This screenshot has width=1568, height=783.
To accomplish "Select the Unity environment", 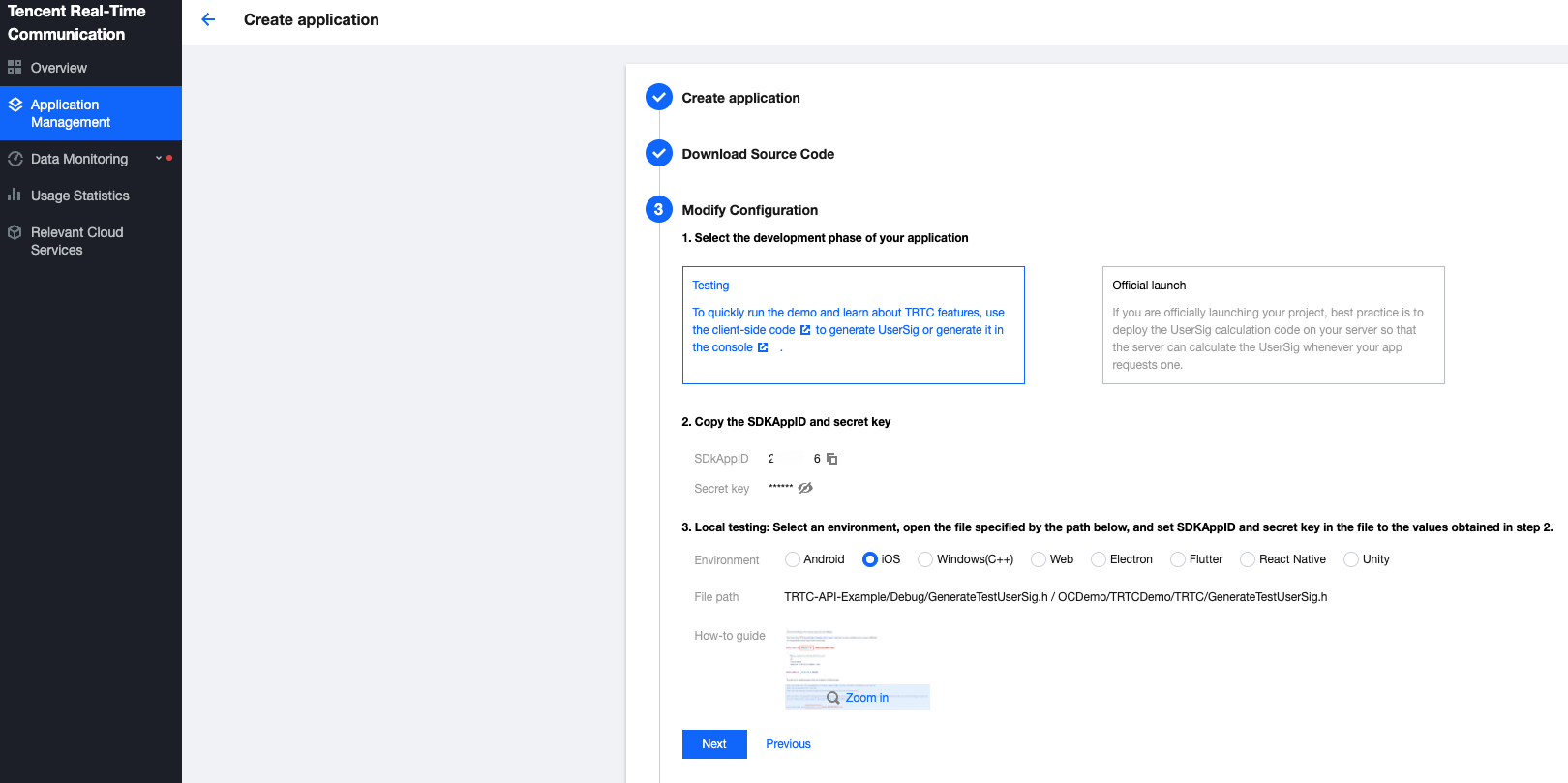I will pyautogui.click(x=1351, y=559).
